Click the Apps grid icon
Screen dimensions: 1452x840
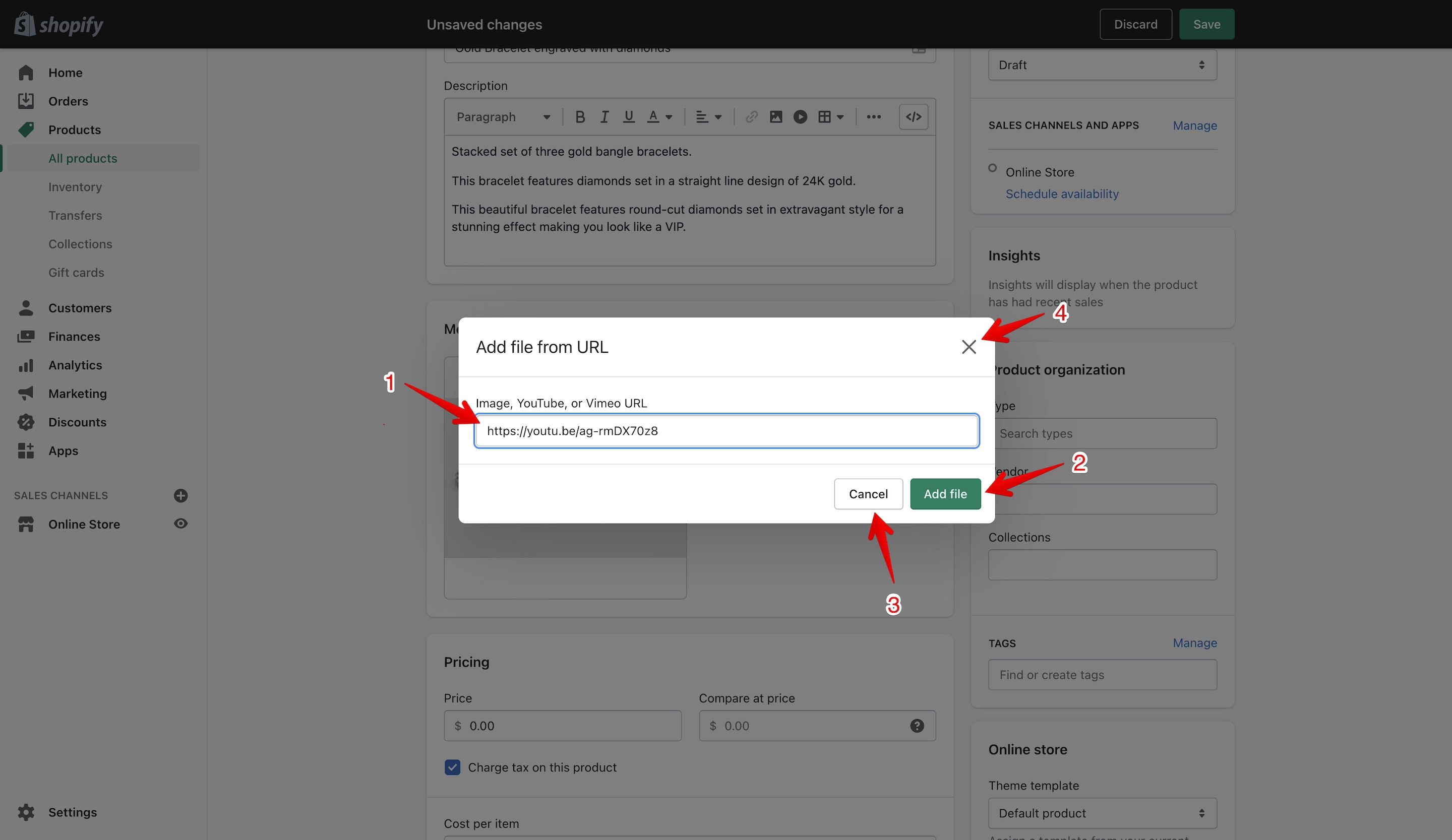pyautogui.click(x=26, y=451)
